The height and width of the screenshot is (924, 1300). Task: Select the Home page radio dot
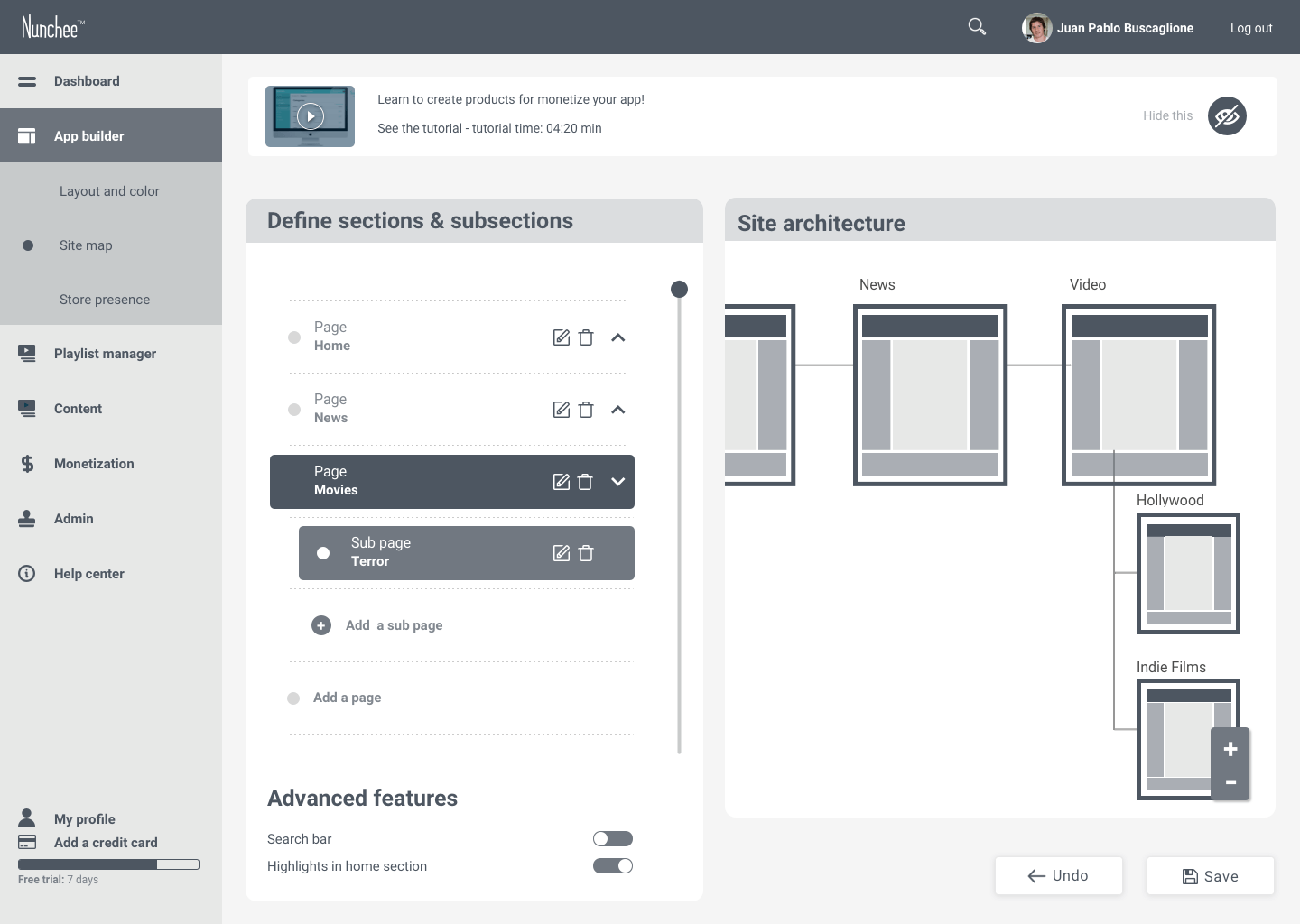coord(294,337)
